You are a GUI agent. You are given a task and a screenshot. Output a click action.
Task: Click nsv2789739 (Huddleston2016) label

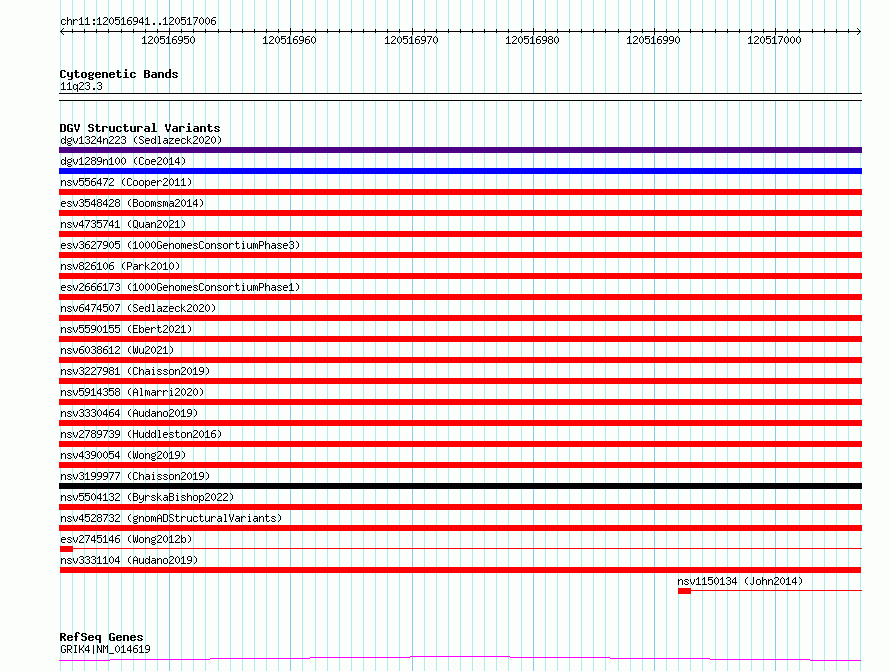tap(141, 434)
